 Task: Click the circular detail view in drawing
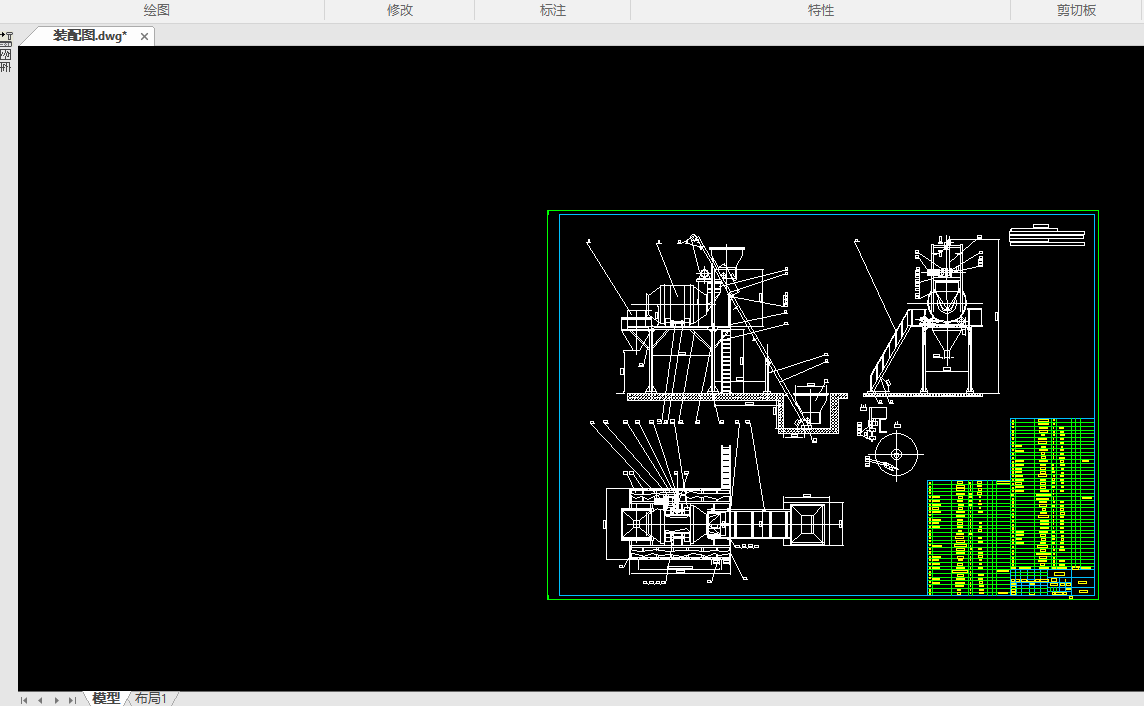tap(896, 454)
